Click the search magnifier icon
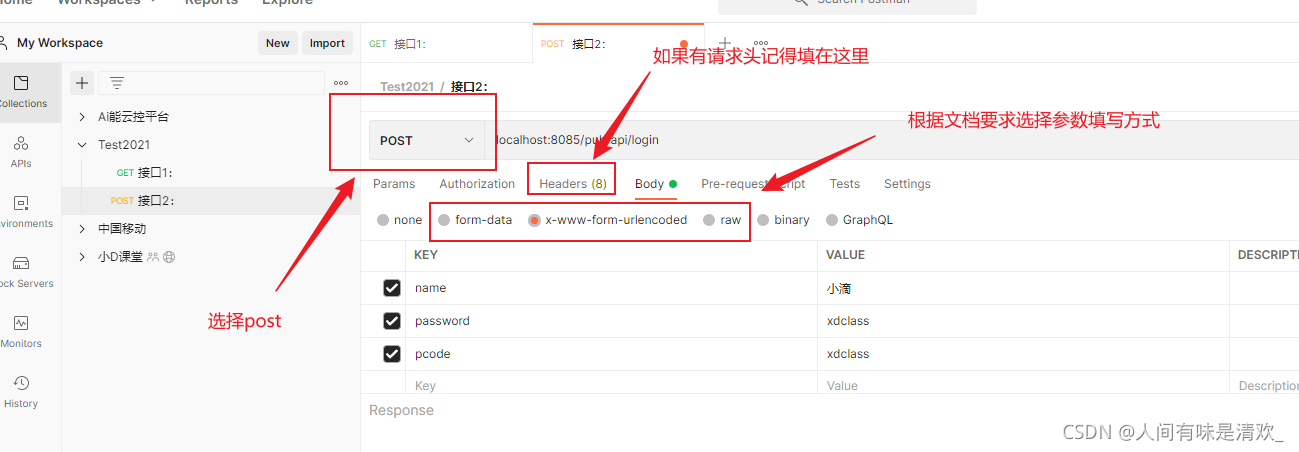Image resolution: width=1299 pixels, height=452 pixels. pyautogui.click(x=799, y=2)
